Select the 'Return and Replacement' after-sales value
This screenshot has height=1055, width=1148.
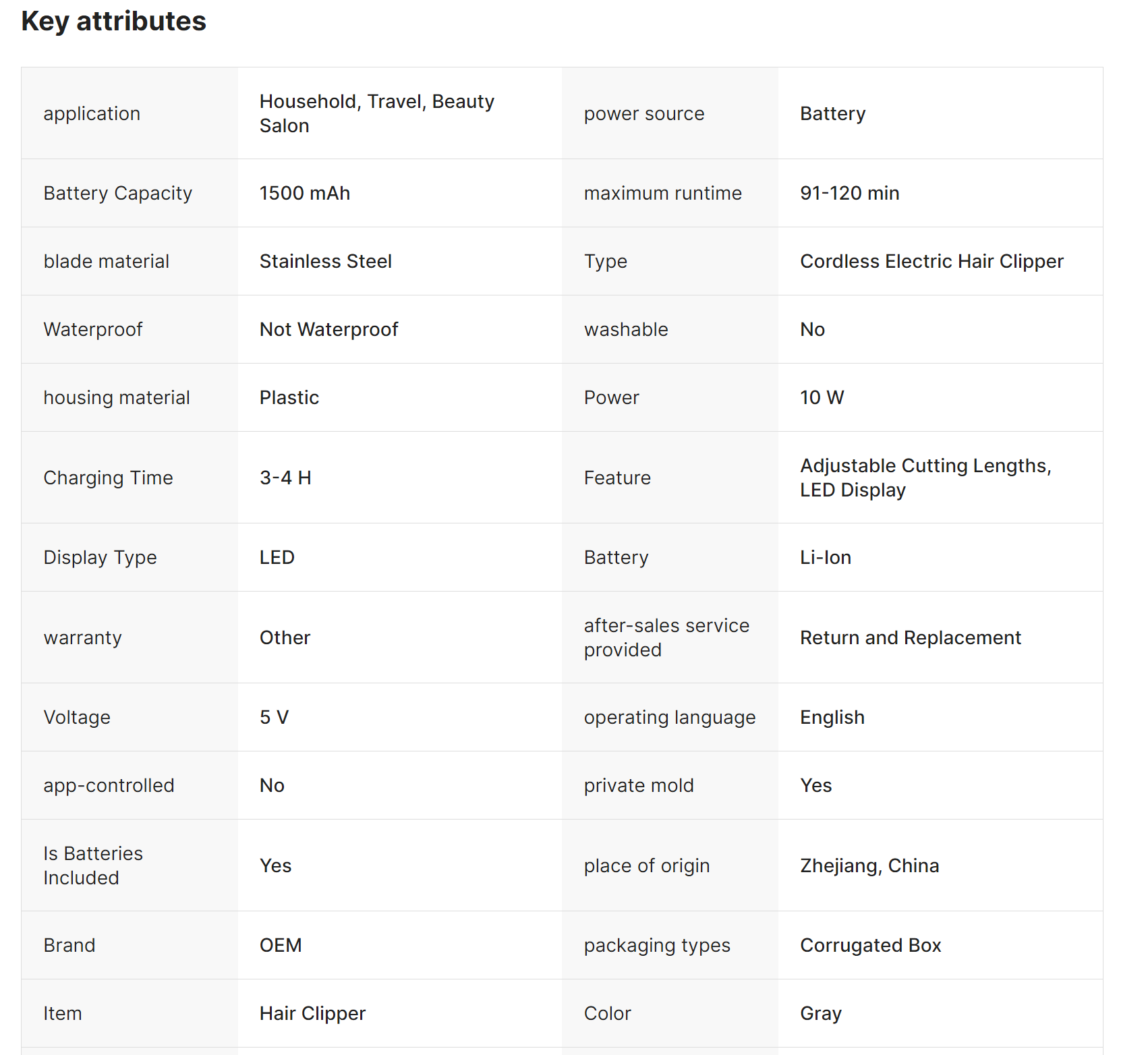(x=910, y=638)
